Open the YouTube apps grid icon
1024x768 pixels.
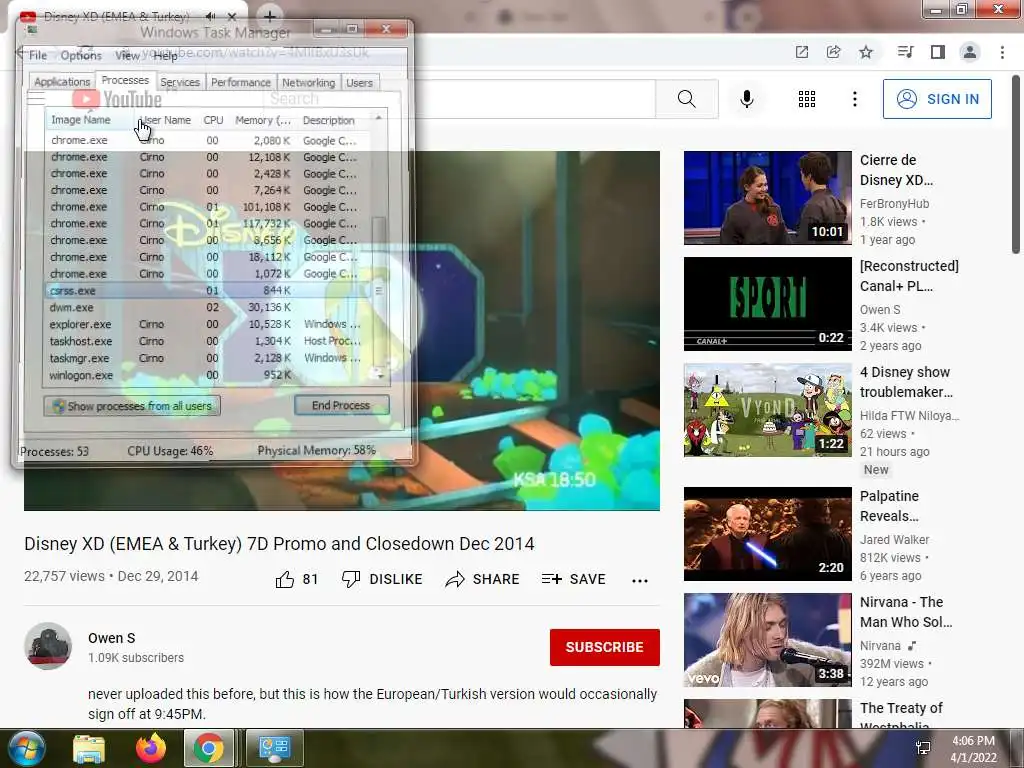(x=807, y=99)
